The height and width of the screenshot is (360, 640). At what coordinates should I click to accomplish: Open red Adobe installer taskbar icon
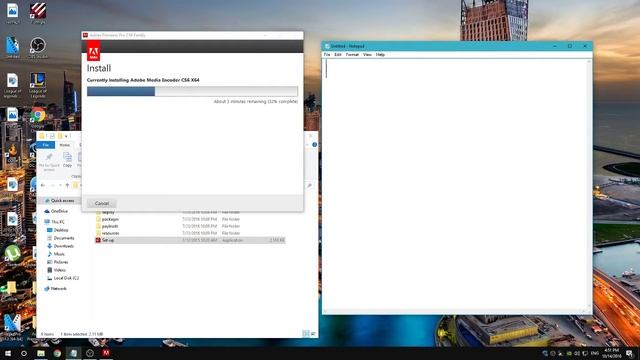[106, 353]
